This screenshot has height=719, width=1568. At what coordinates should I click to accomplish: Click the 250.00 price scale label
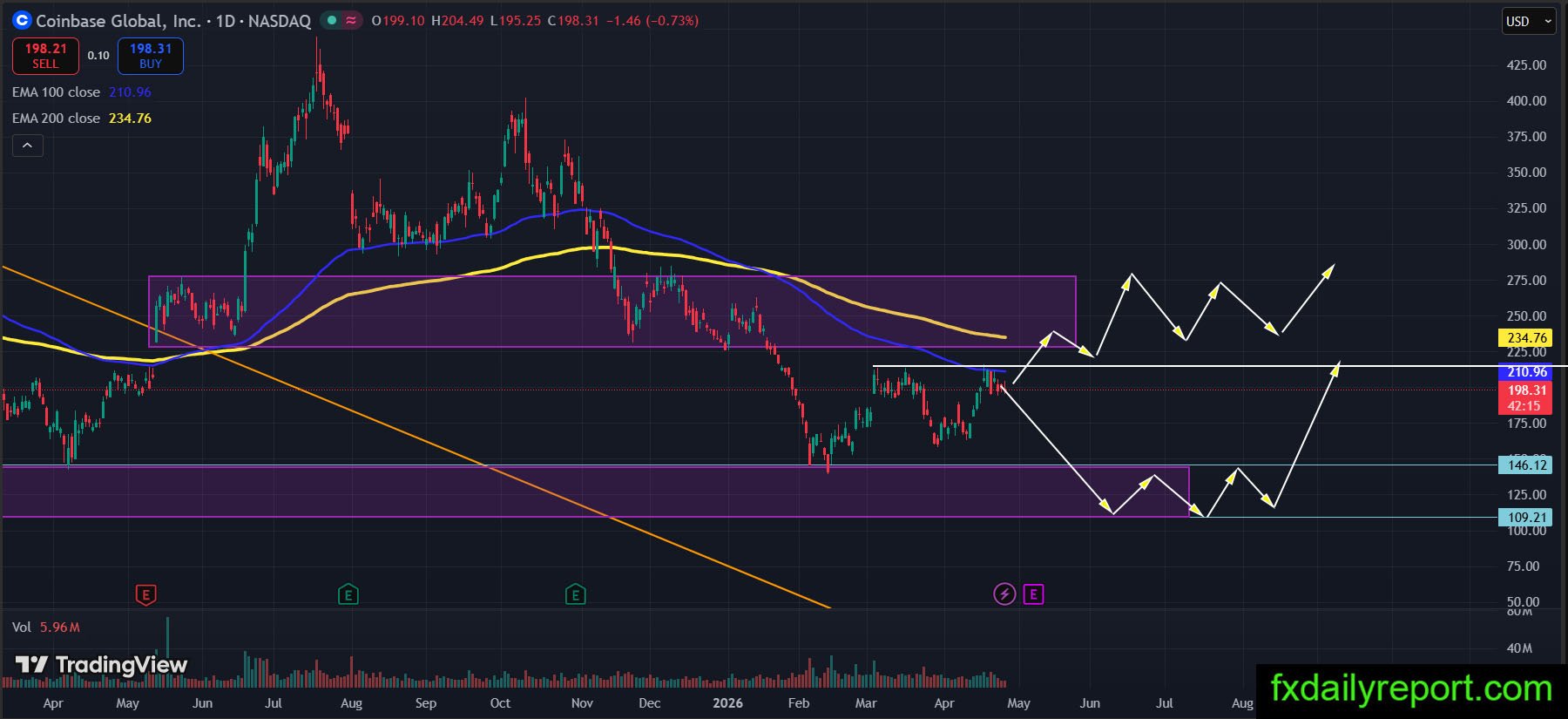click(x=1526, y=316)
